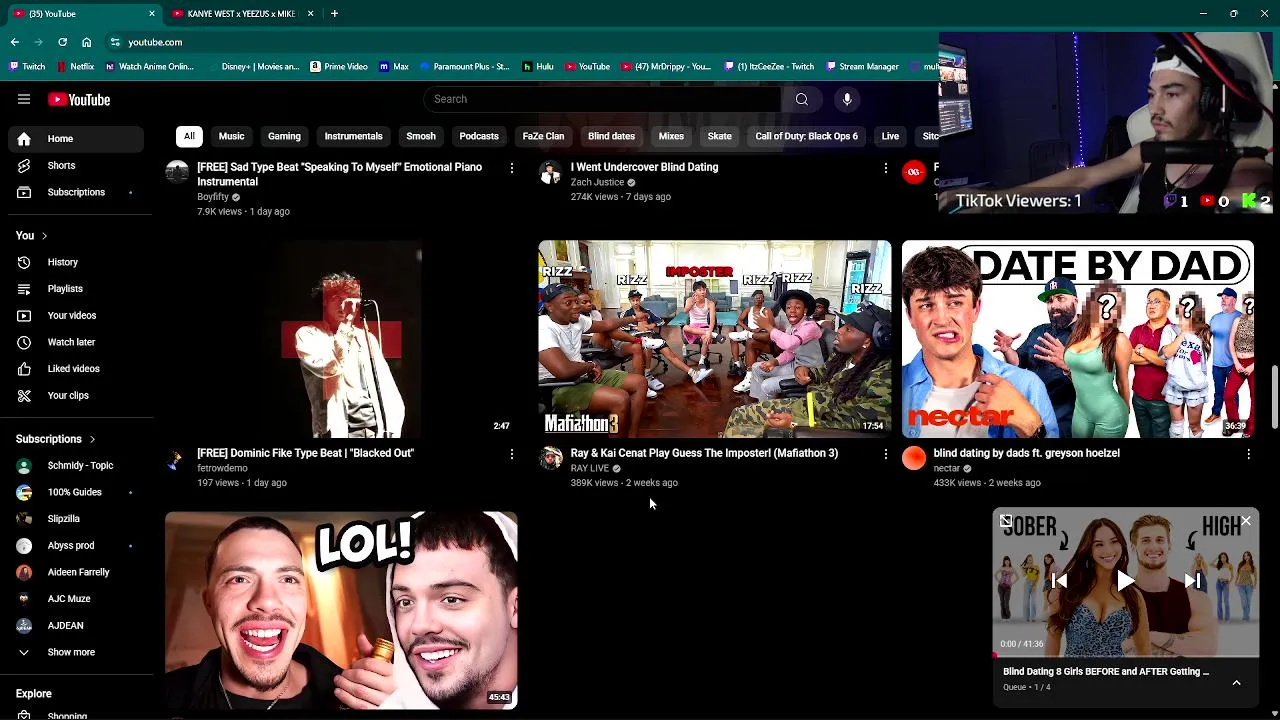The width and height of the screenshot is (1280, 720).
Task: Open History in the sidebar
Action: click(x=76, y=262)
